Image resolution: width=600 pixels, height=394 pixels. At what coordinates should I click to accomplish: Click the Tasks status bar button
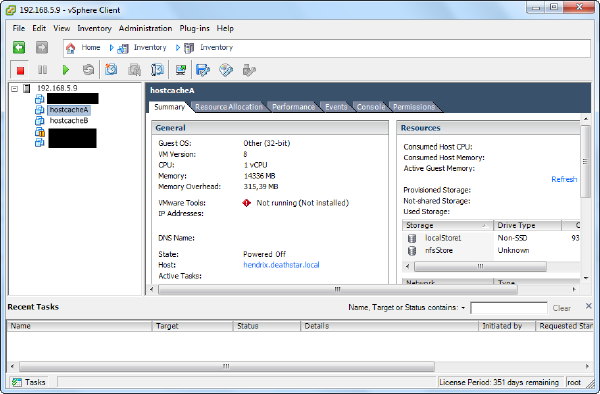click(28, 382)
